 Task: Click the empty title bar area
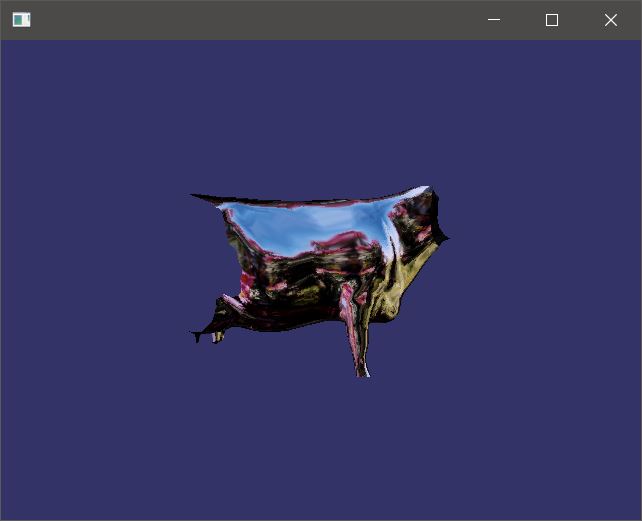click(x=250, y=20)
